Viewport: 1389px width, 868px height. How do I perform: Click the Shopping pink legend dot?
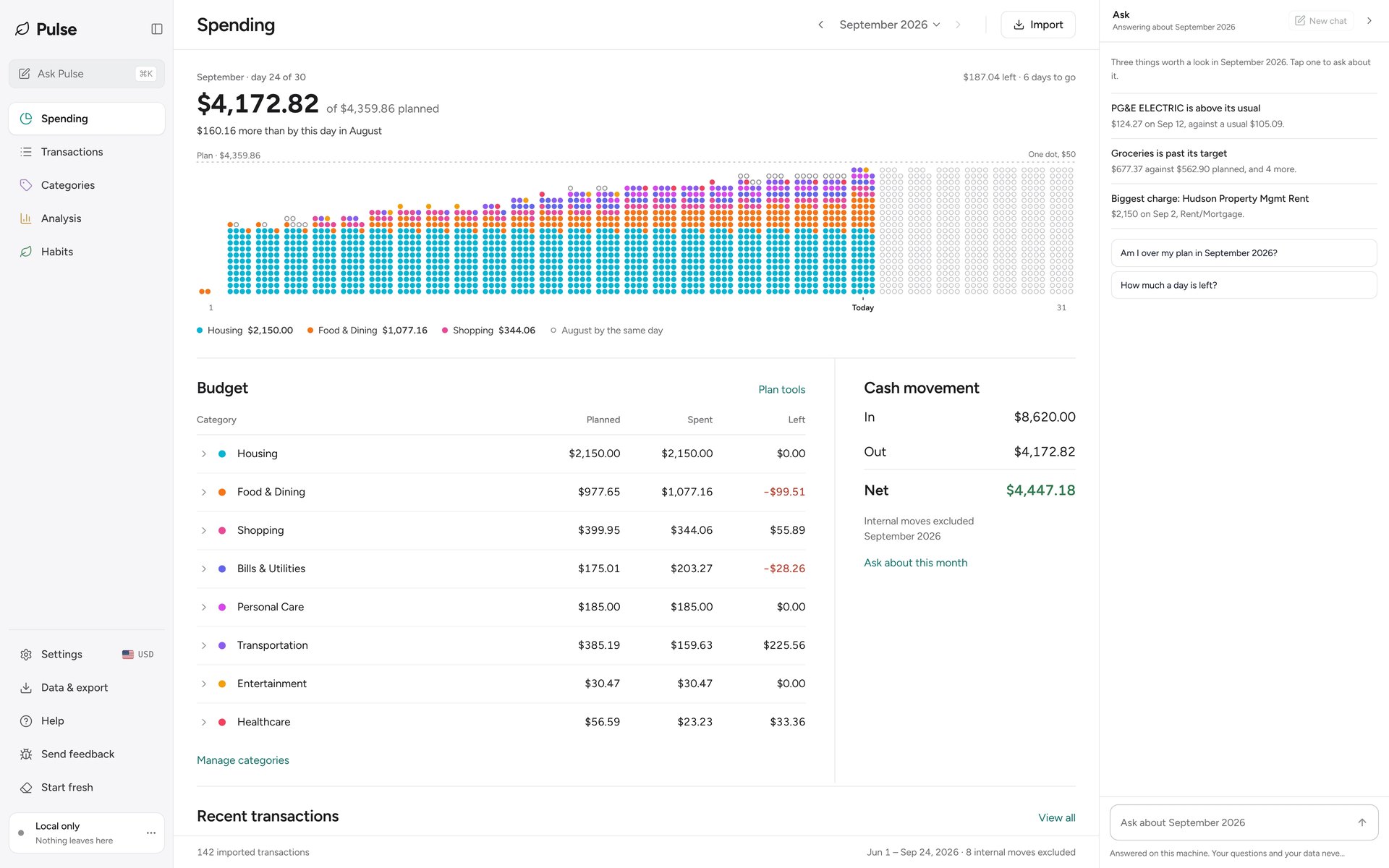point(445,331)
